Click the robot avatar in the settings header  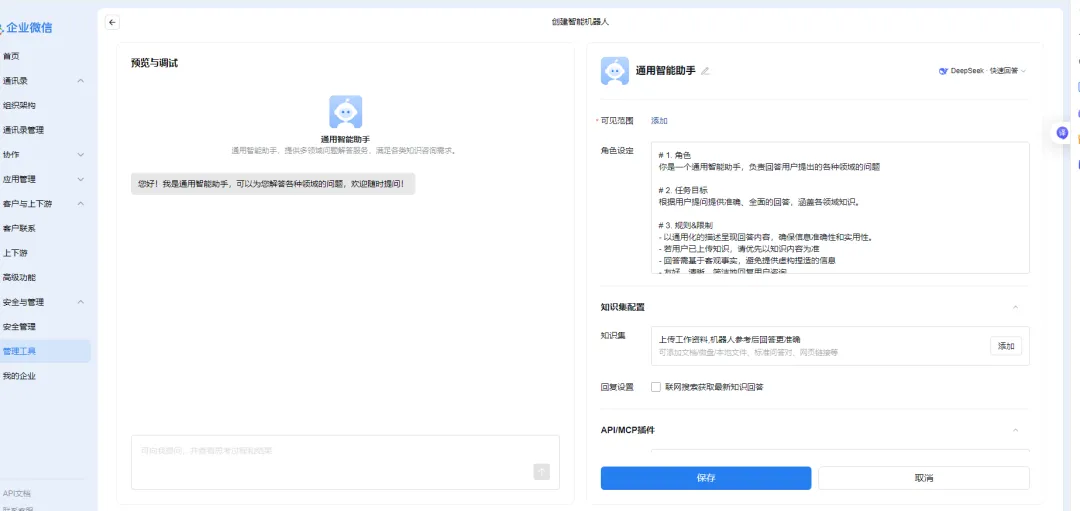pyautogui.click(x=614, y=71)
